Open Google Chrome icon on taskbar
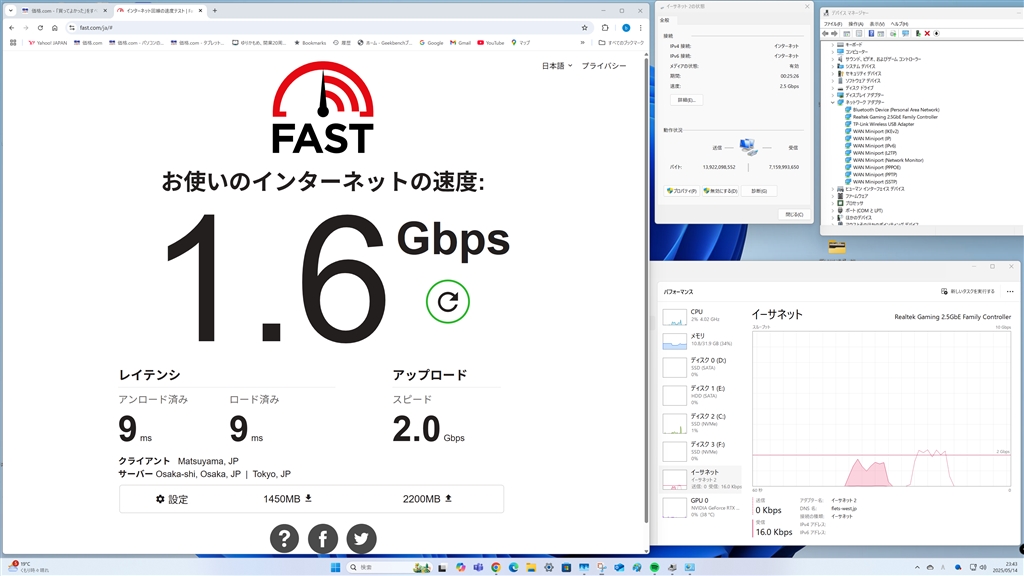The width and height of the screenshot is (1024, 576). tap(496, 567)
